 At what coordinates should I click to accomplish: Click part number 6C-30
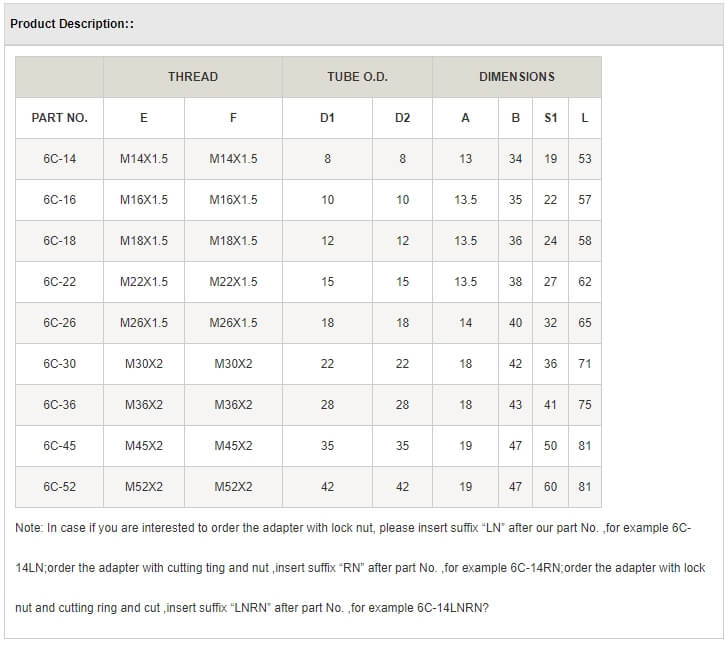[60, 364]
